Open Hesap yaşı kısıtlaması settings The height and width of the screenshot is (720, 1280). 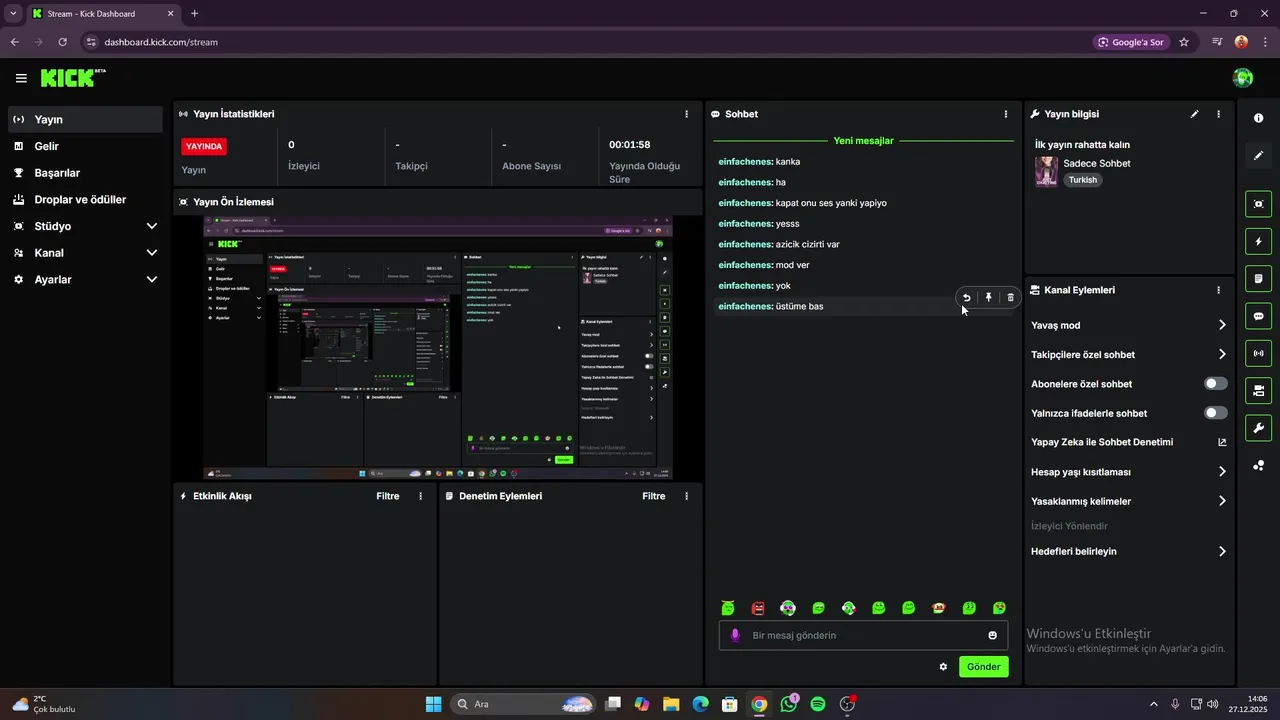point(1129,472)
